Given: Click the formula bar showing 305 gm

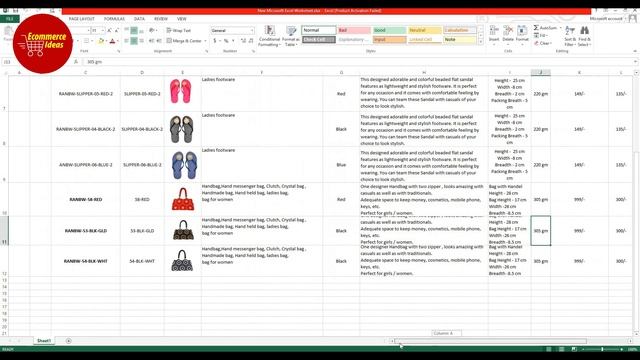Looking at the screenshot, I should pos(359,62).
